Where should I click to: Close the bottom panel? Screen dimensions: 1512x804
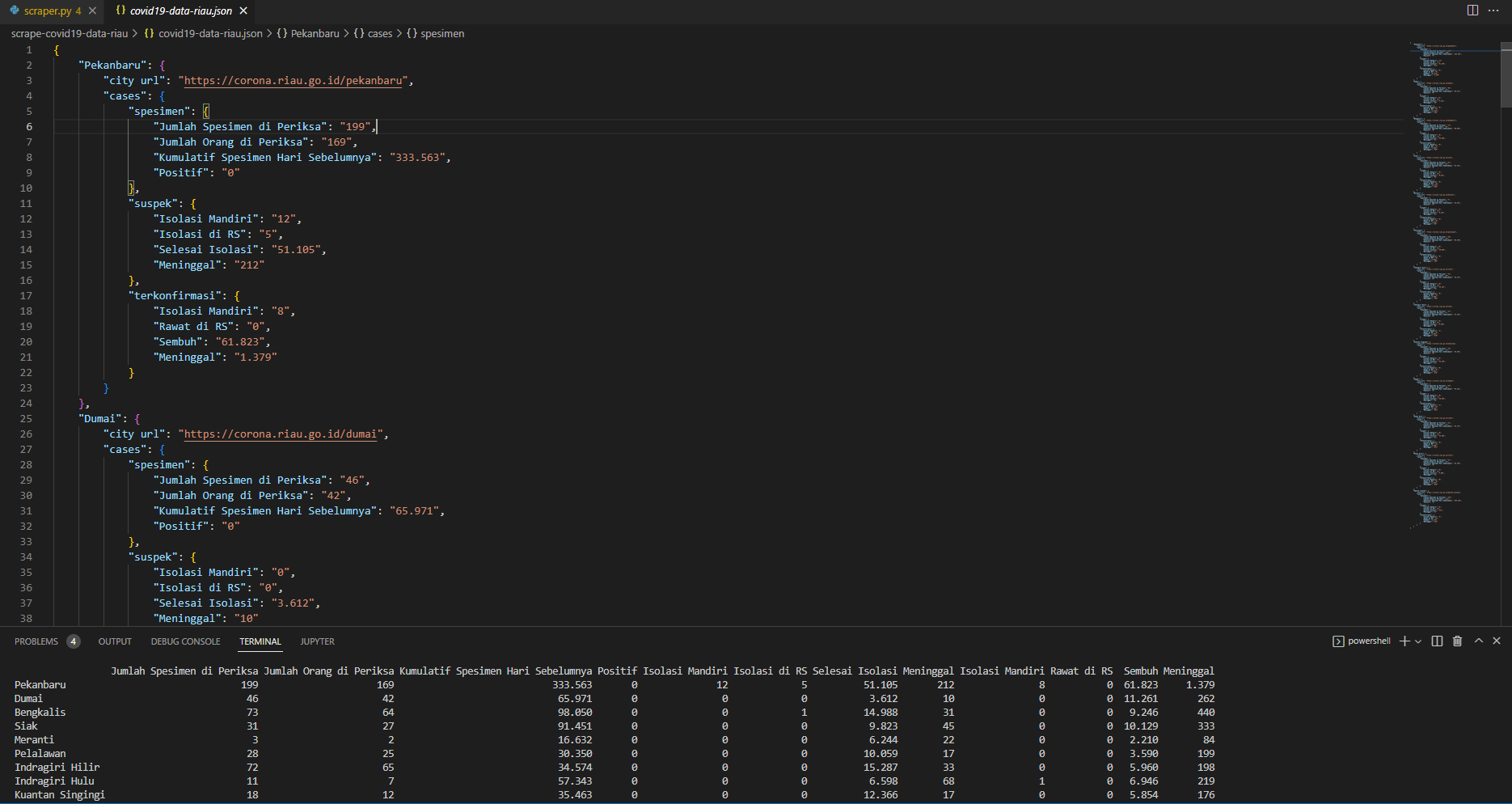point(1497,641)
